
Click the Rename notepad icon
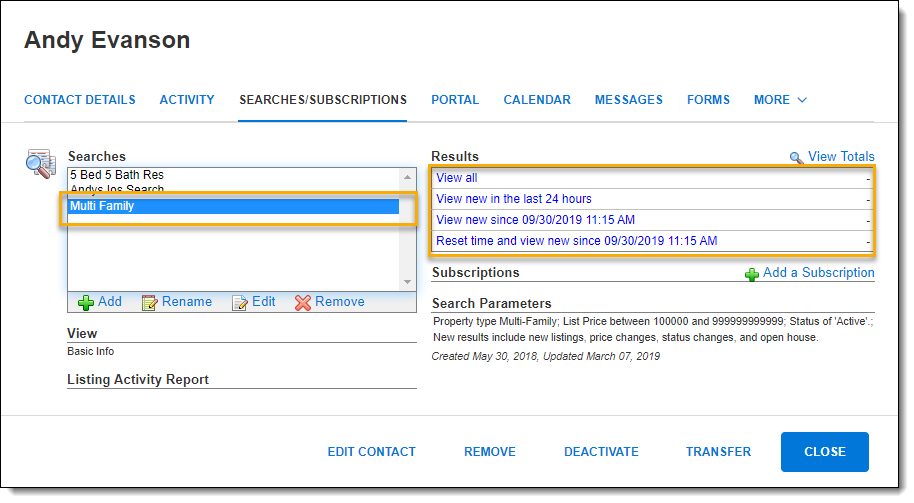149,302
